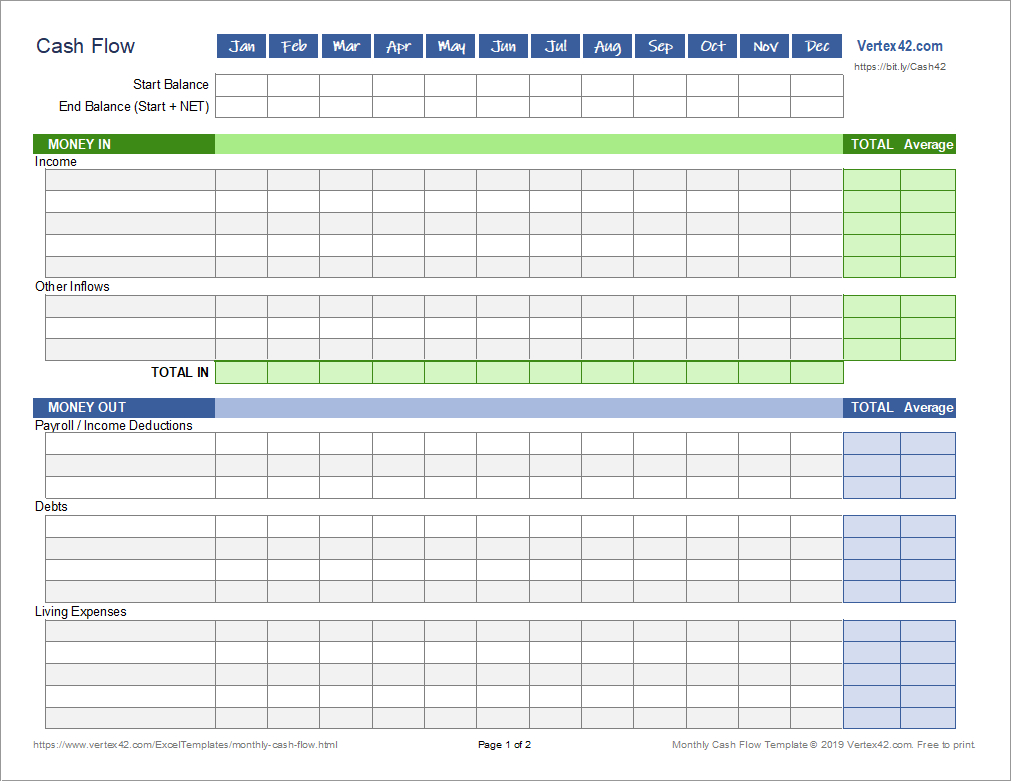Select the Debts section label
This screenshot has width=1011, height=781.
click(x=50, y=506)
